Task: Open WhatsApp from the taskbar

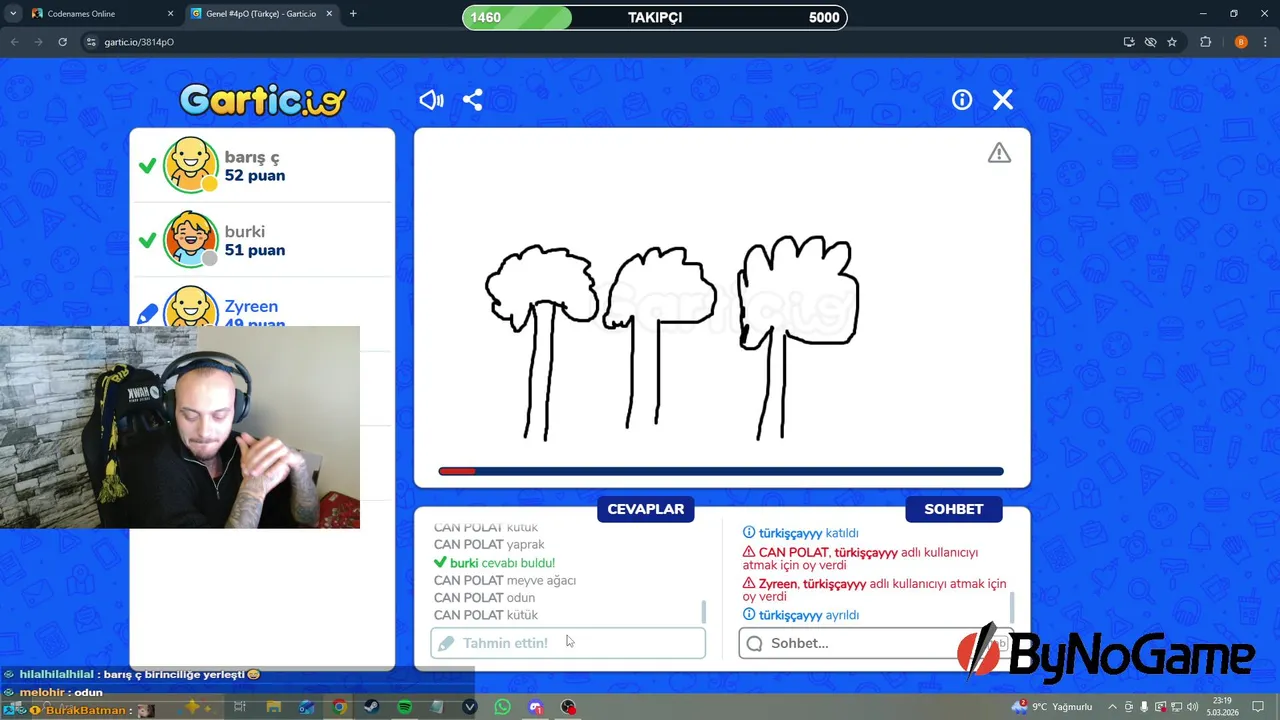Action: [x=502, y=707]
